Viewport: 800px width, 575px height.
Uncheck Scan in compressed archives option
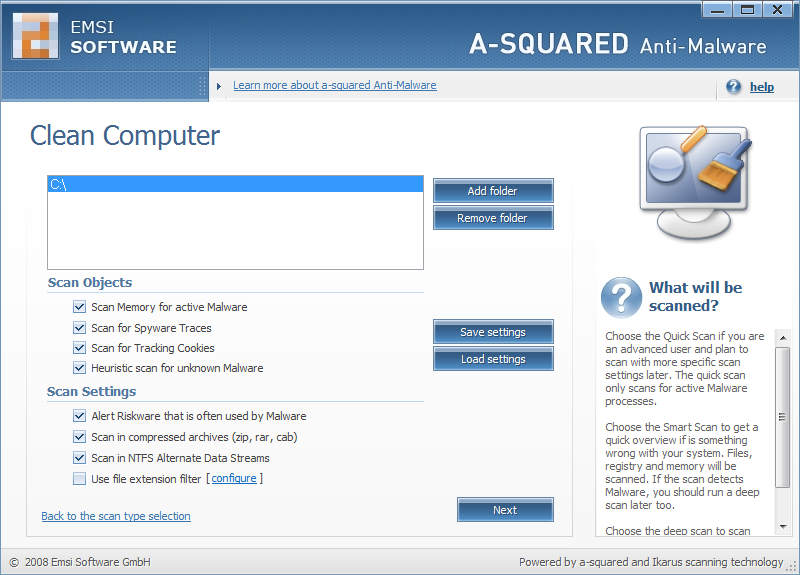pos(79,437)
